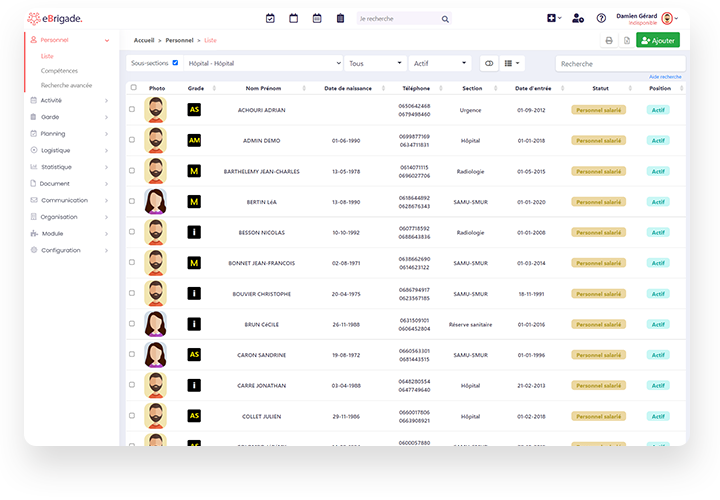Click the print icon button
This screenshot has height=500, width=720.
coord(609,40)
